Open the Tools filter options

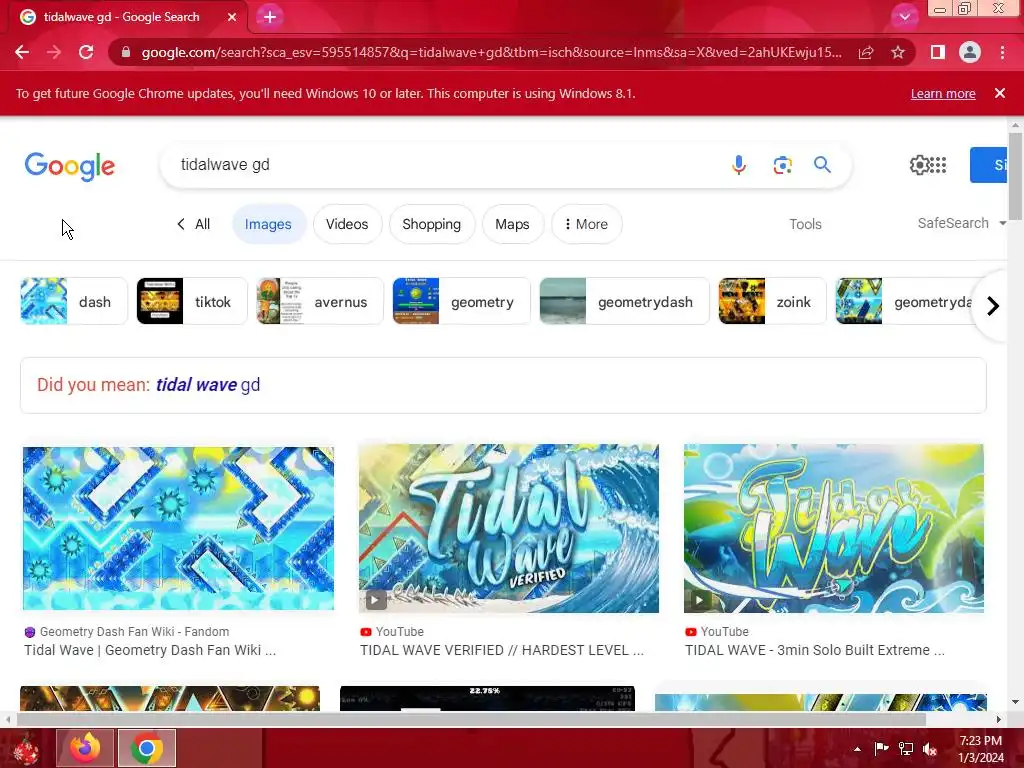click(x=805, y=224)
